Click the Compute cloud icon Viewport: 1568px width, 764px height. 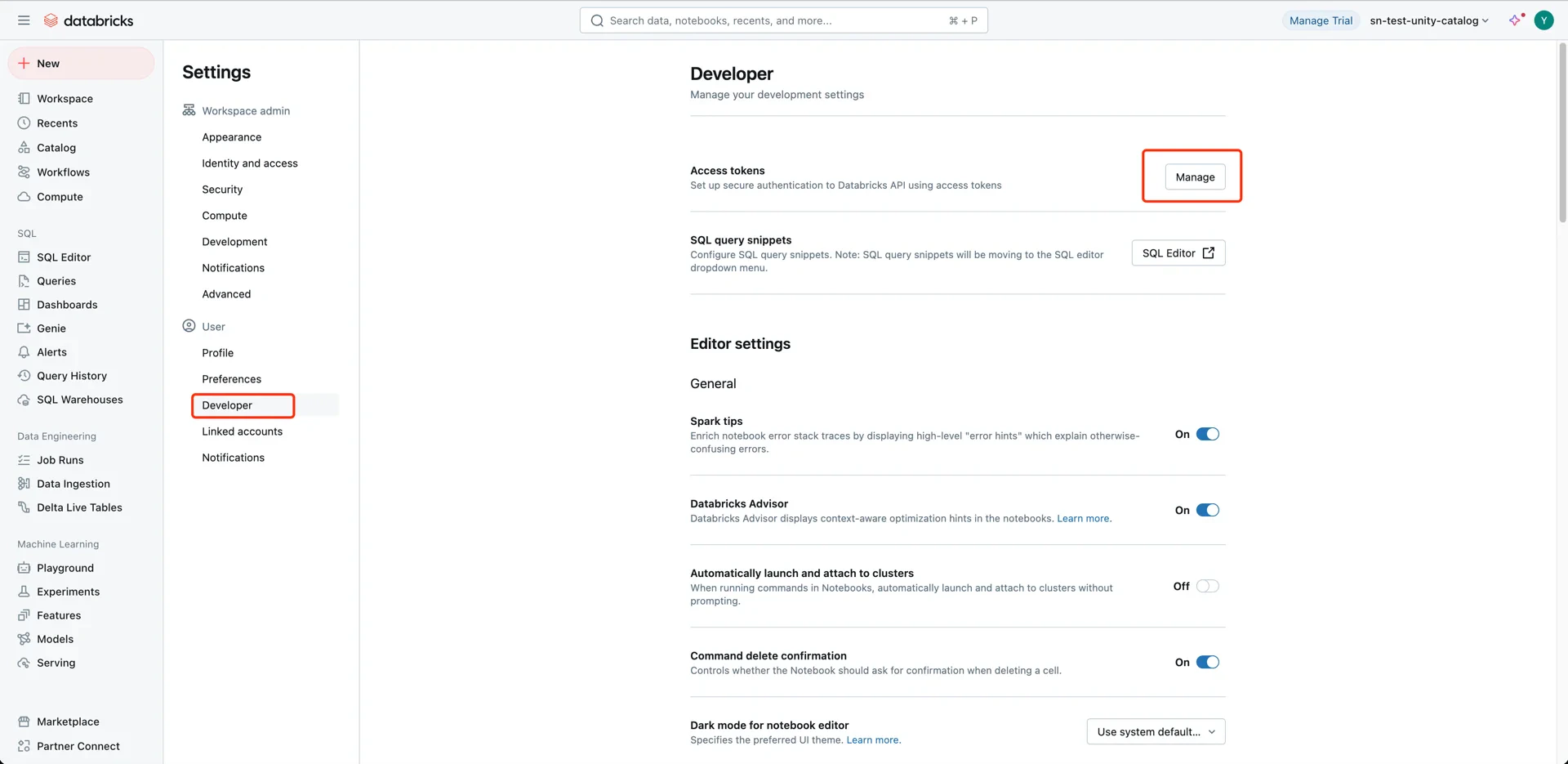click(24, 196)
